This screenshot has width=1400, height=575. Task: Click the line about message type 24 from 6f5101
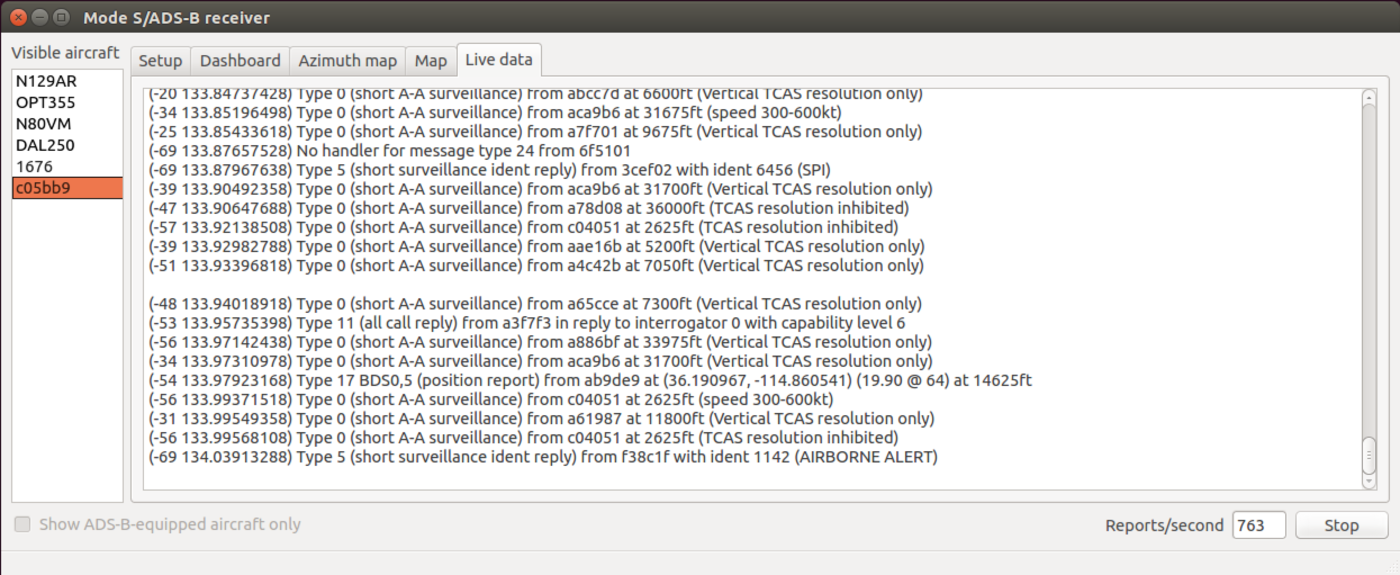[x=389, y=150]
